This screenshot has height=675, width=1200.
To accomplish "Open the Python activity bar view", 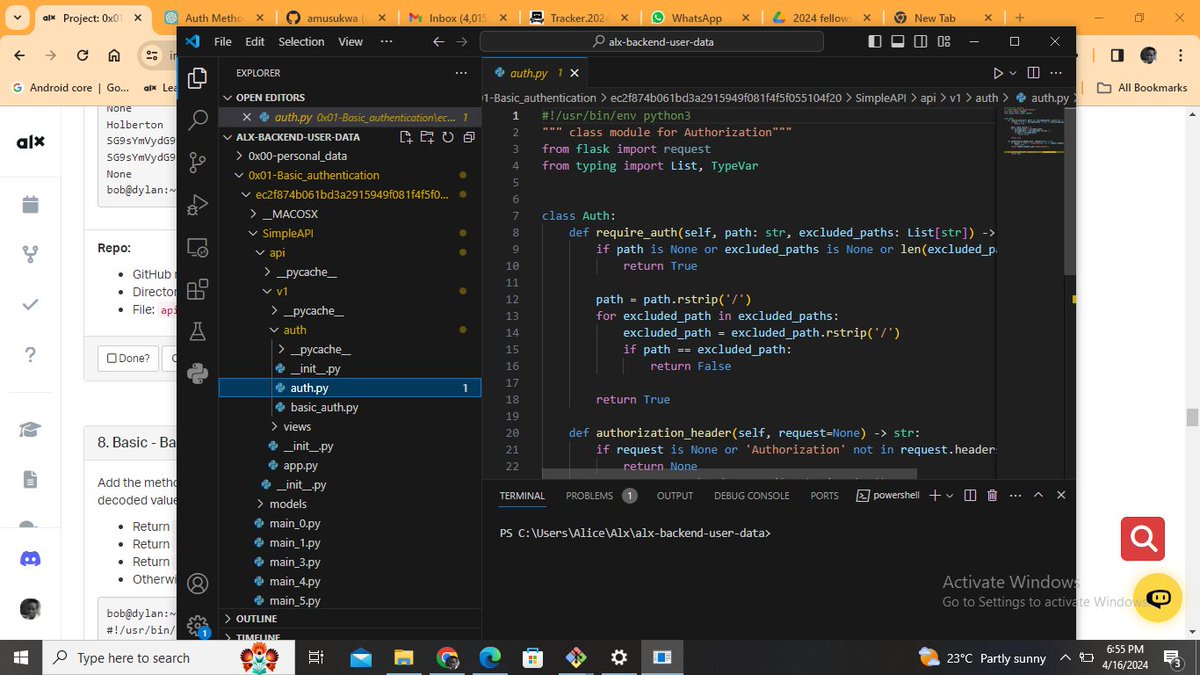I will (x=198, y=373).
